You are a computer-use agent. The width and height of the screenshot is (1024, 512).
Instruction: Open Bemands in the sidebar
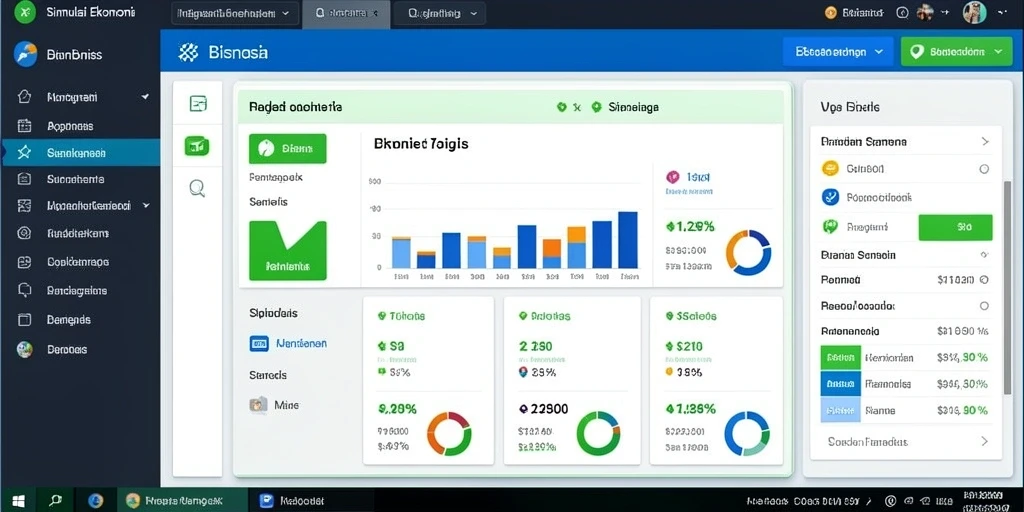click(80, 319)
